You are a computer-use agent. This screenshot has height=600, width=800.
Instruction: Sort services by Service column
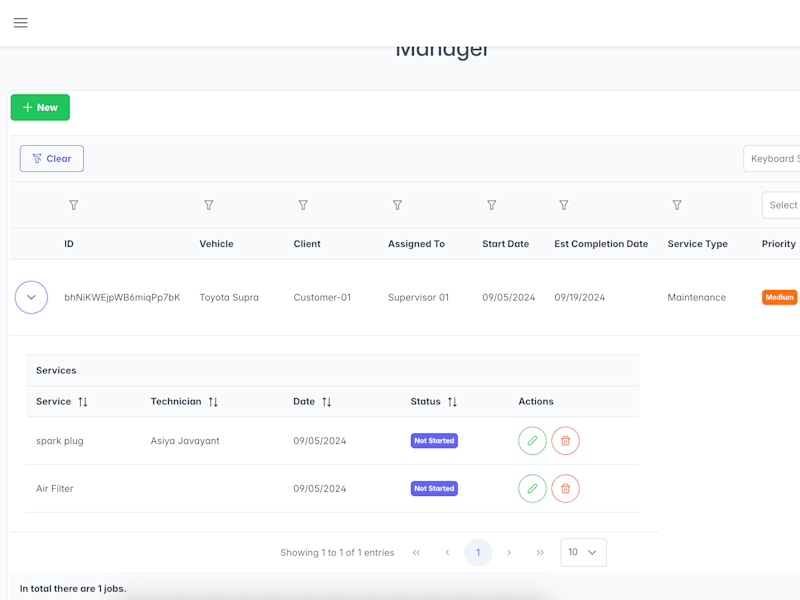click(83, 402)
